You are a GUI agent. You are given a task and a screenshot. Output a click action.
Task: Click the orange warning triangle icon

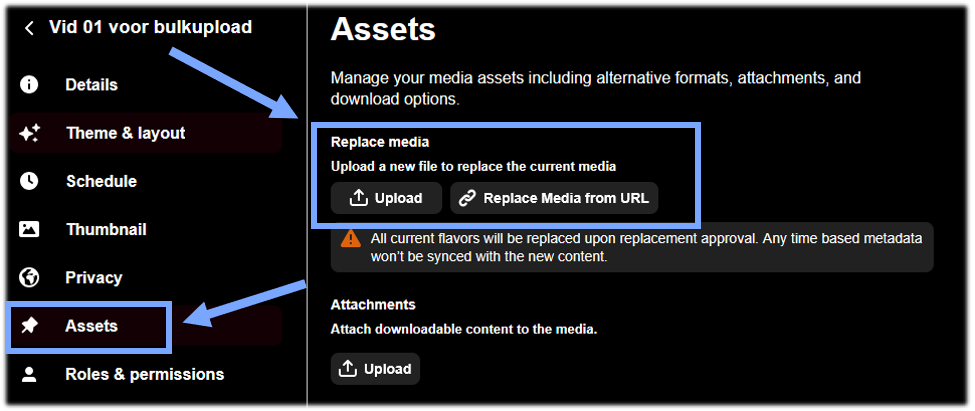[351, 238]
